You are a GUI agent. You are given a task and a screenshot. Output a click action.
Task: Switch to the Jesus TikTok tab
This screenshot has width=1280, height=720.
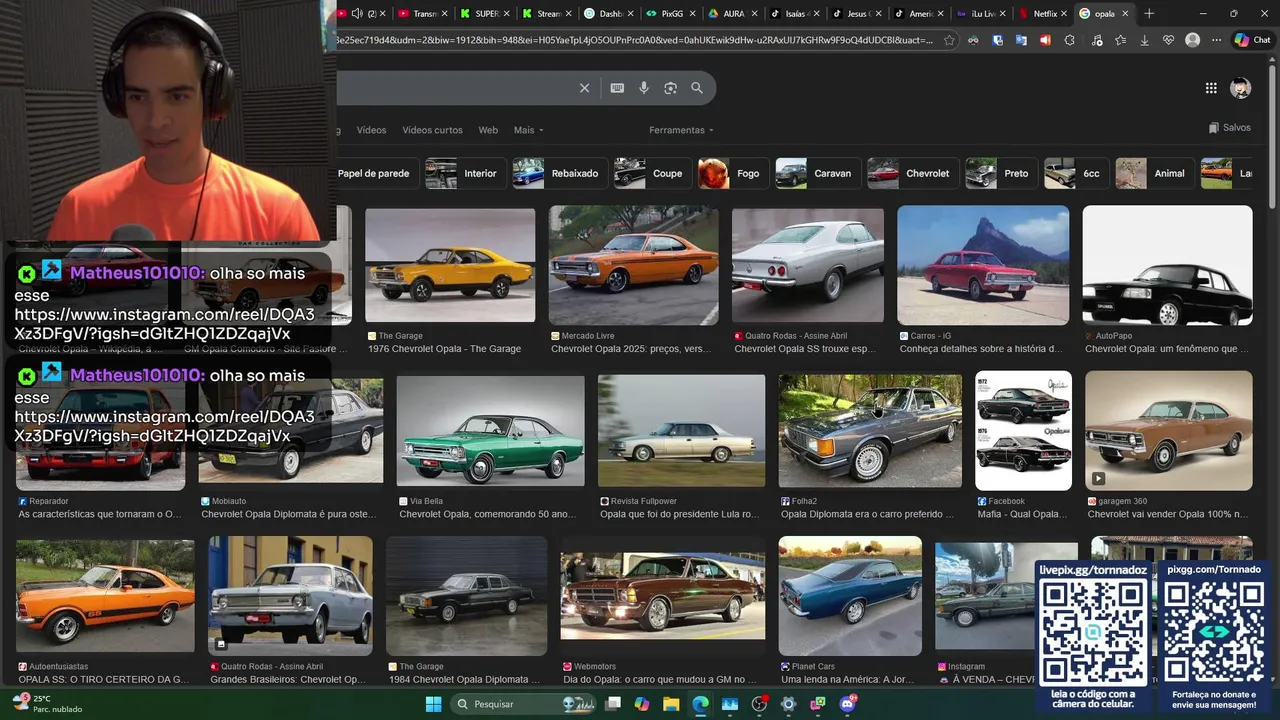pyautogui.click(x=857, y=14)
